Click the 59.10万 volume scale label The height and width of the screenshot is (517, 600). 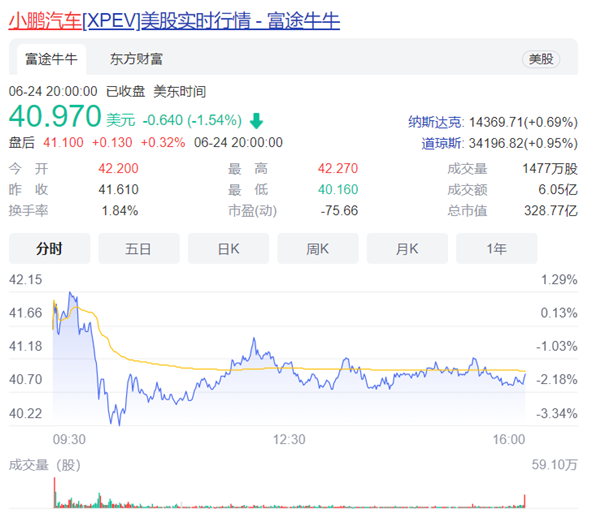(x=554, y=465)
